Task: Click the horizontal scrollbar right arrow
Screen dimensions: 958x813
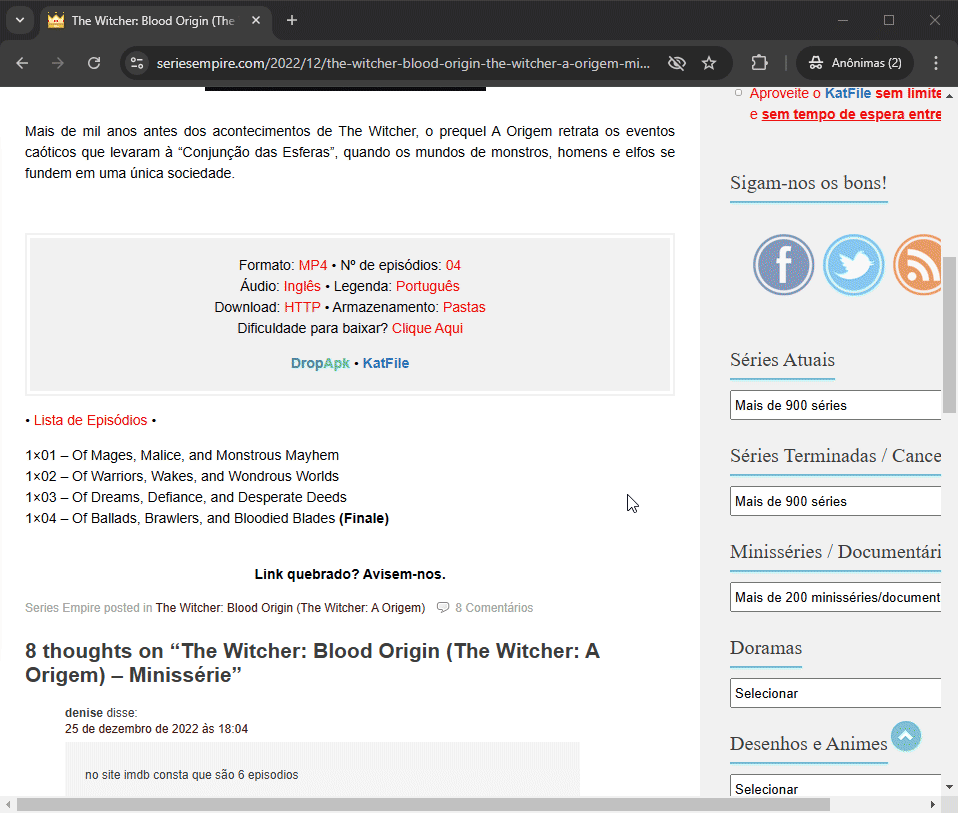Action: (x=933, y=804)
